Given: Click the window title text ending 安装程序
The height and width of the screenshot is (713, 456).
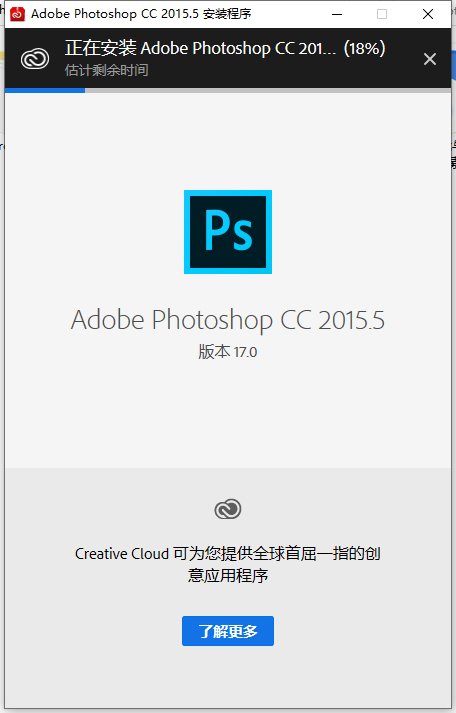Looking at the screenshot, I should pyautogui.click(x=141, y=14).
